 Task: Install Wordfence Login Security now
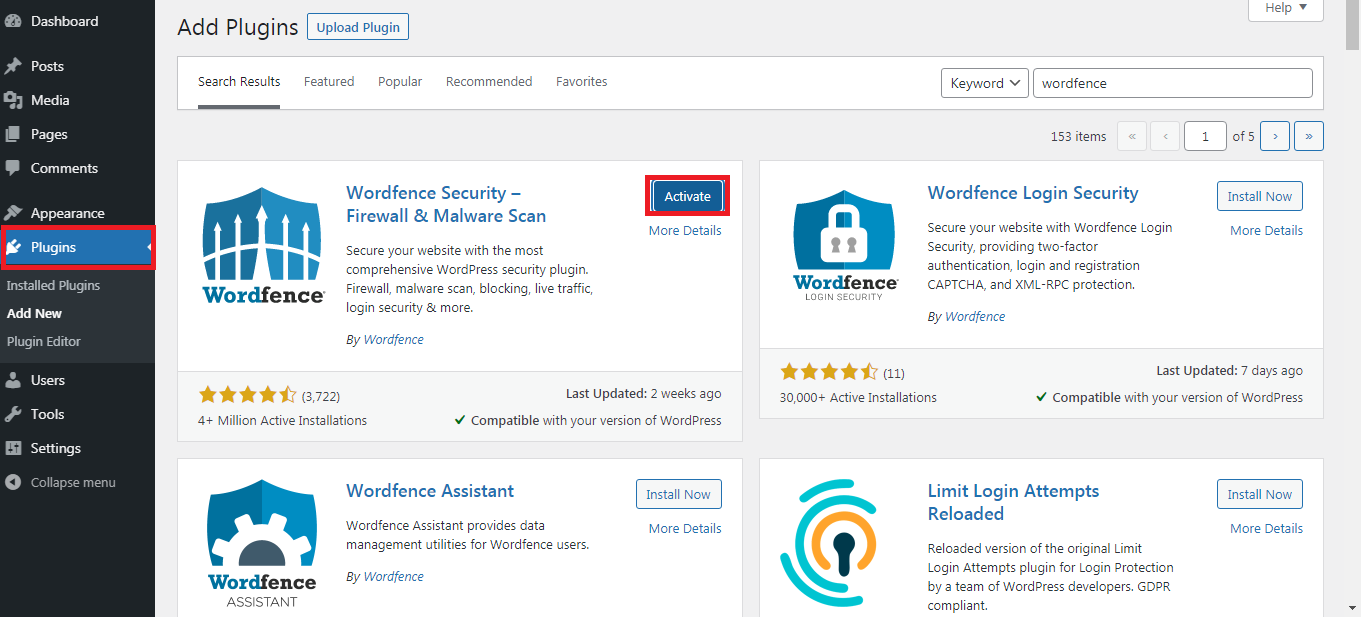click(x=1260, y=196)
